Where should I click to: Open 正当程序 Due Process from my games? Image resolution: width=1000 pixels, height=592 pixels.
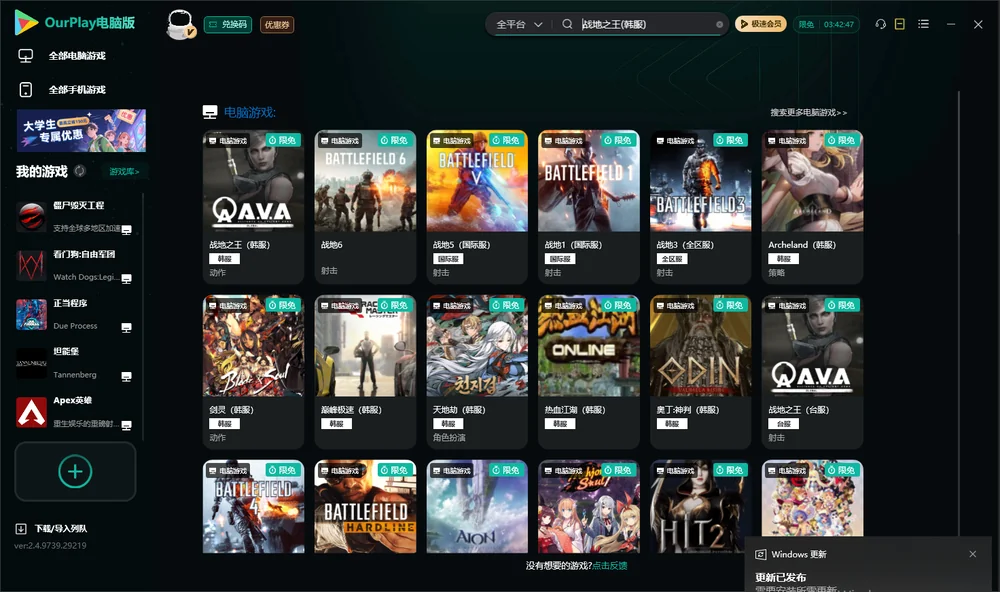pos(74,314)
